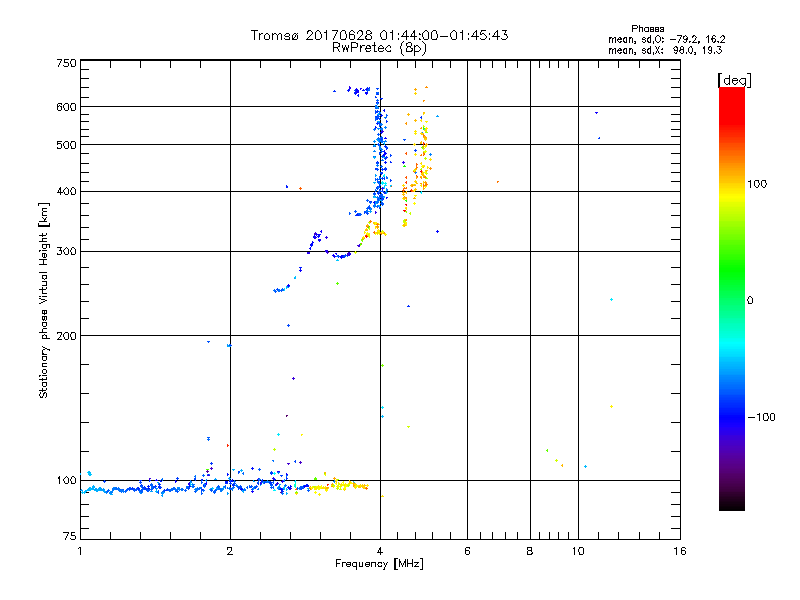Click the x-axis tick label '4'

point(380,551)
